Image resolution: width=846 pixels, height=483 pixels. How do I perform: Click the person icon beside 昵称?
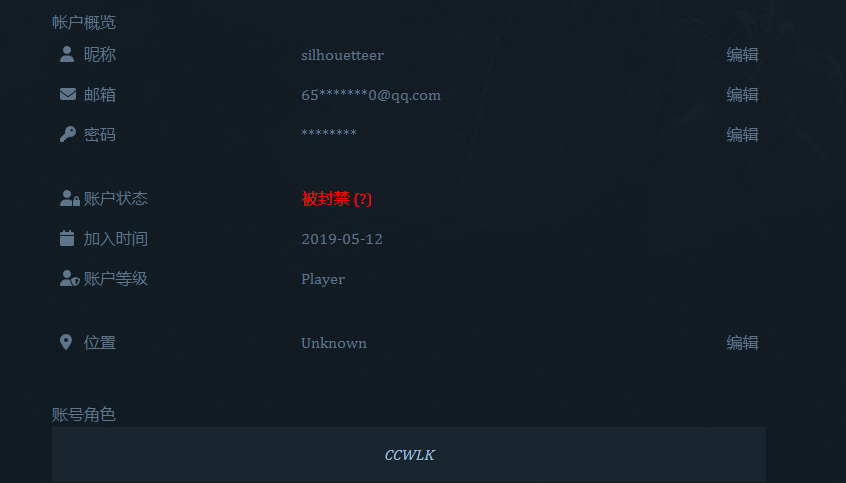(x=67, y=55)
